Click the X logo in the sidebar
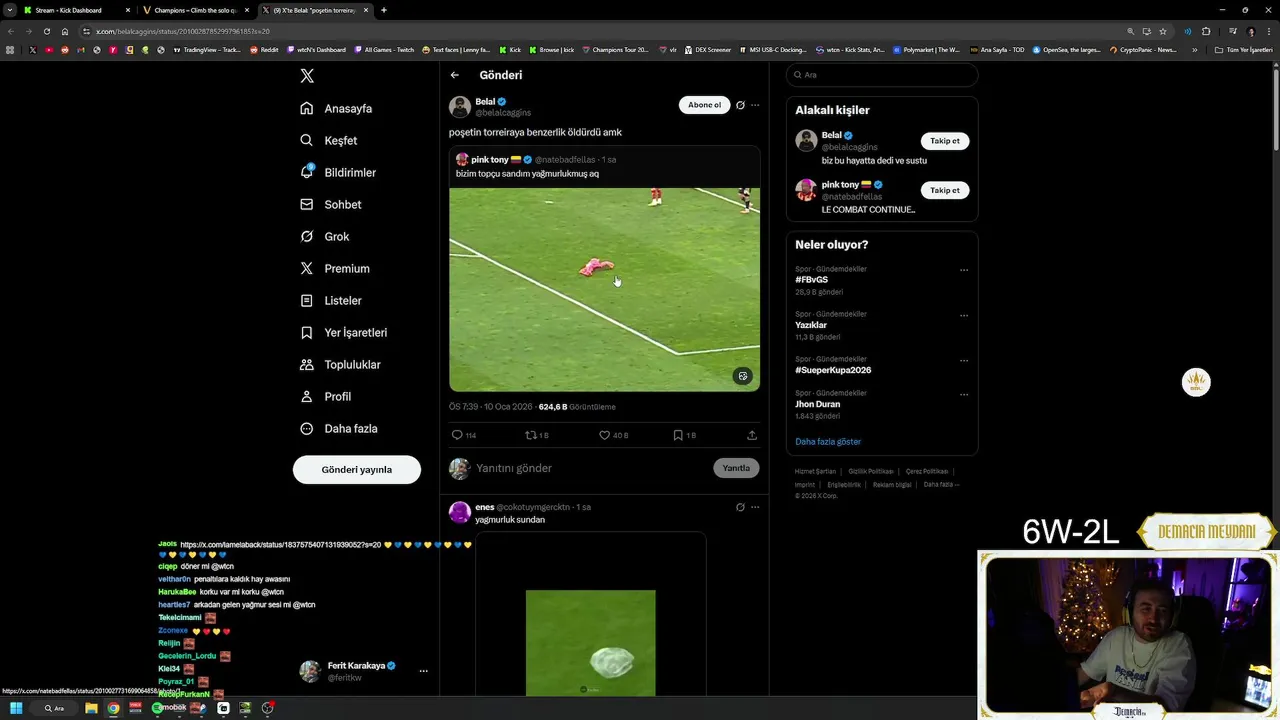Viewport: 1280px width, 720px height. [307, 76]
